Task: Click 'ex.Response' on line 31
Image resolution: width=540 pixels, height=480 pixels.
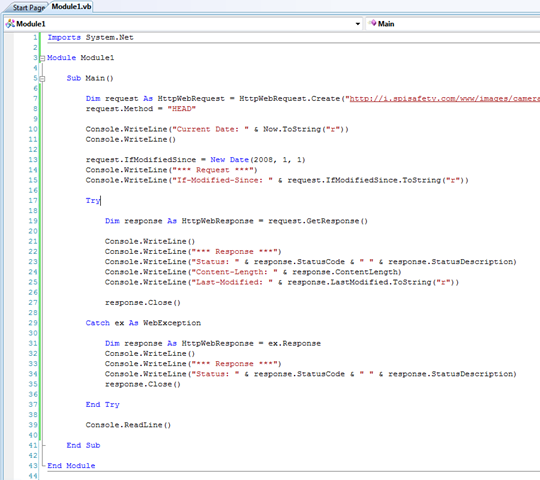Action: click(x=294, y=344)
